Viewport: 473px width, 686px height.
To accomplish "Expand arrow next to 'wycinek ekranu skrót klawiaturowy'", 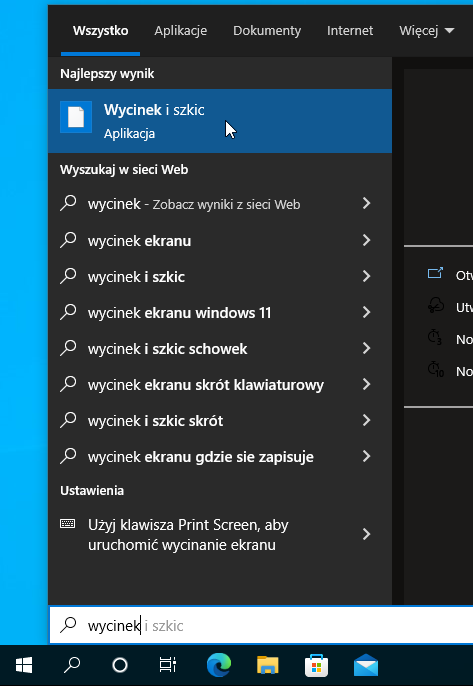I will (367, 384).
